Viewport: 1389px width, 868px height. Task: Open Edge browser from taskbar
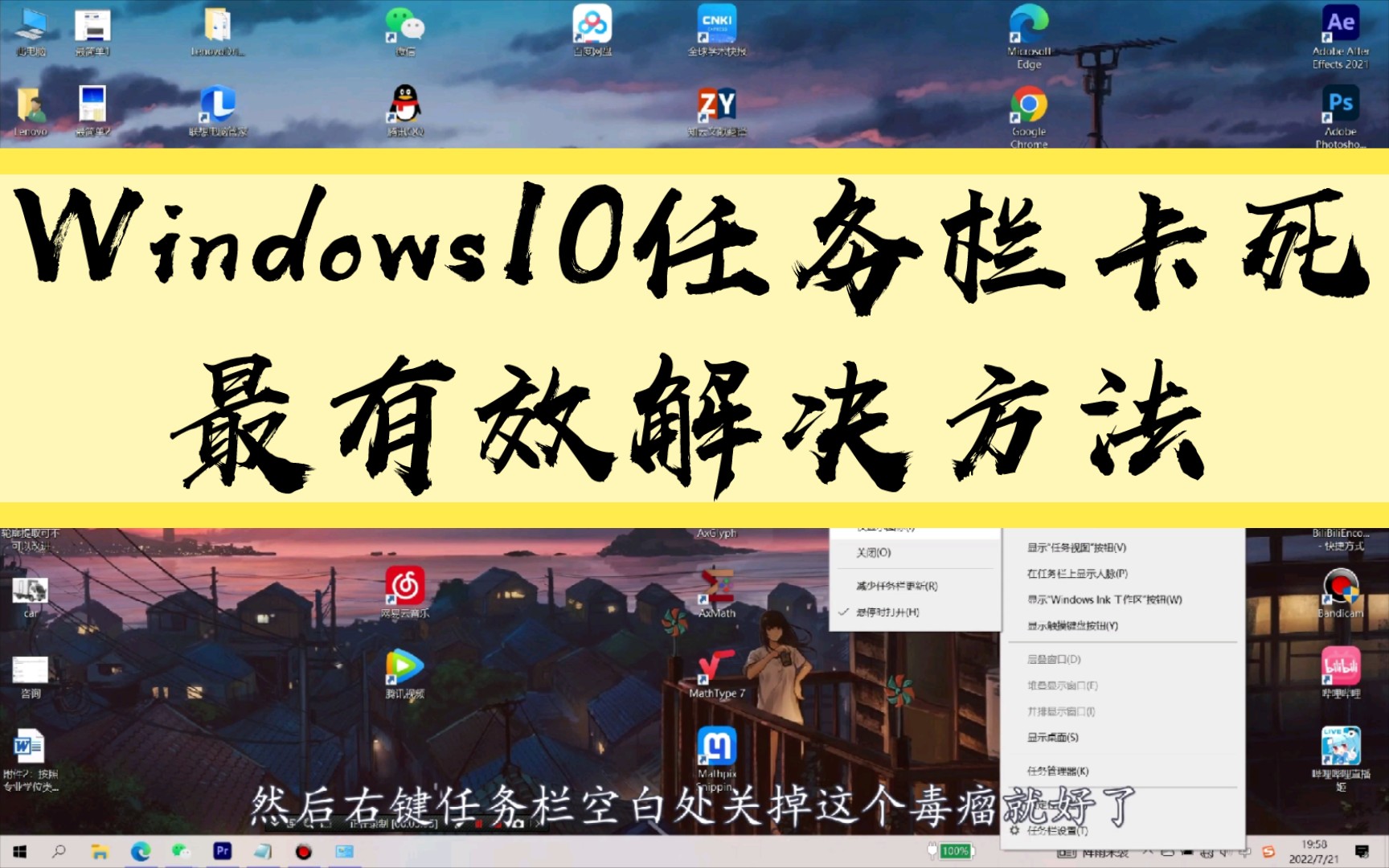click(141, 851)
